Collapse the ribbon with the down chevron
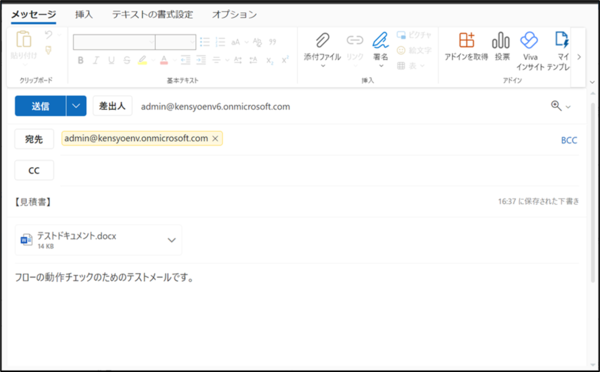Screen dimensions: 600x372 pos(592,82)
